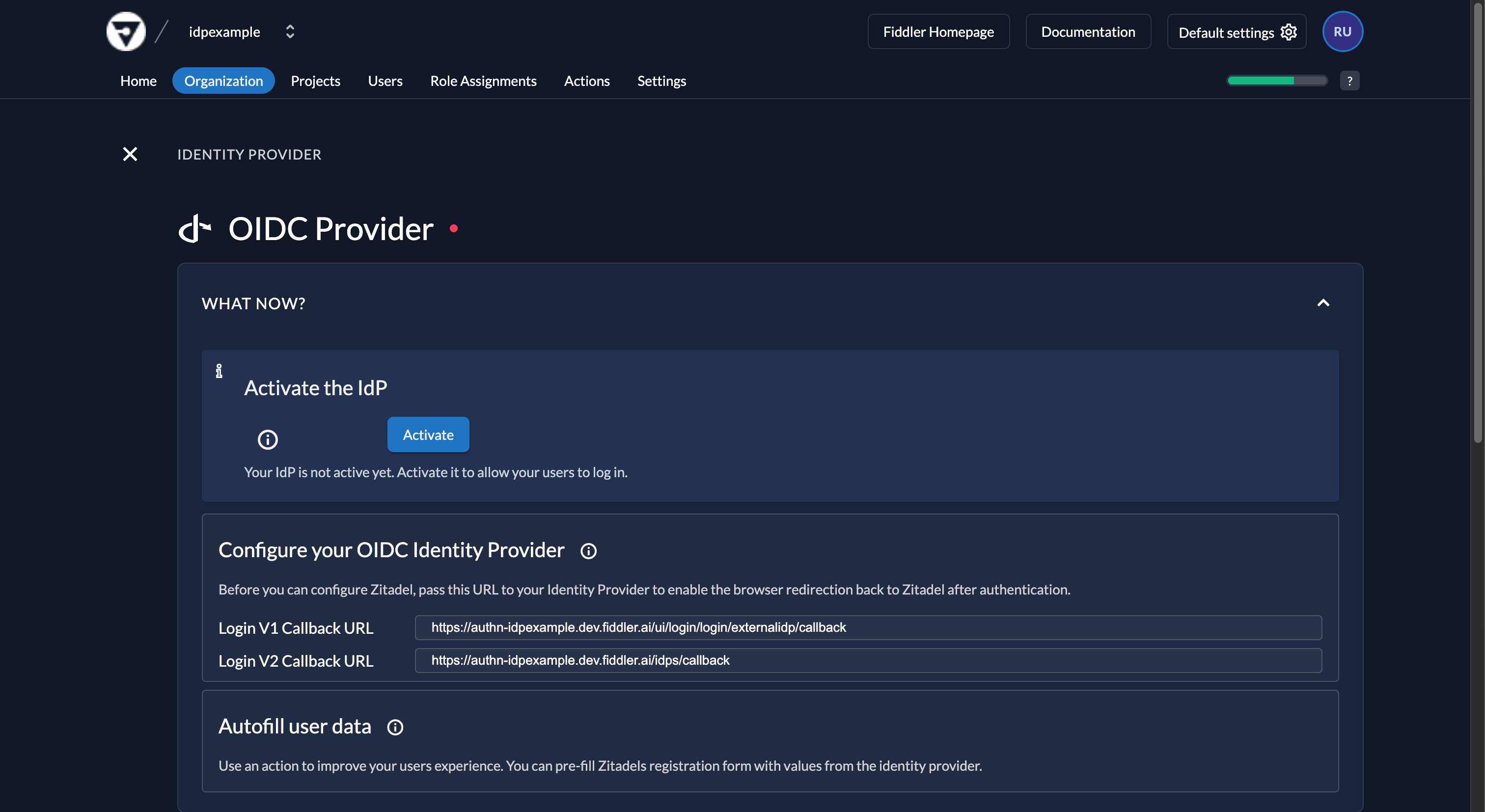The image size is (1485, 812).
Task: Click the green onboarding progress bar
Action: click(1277, 81)
